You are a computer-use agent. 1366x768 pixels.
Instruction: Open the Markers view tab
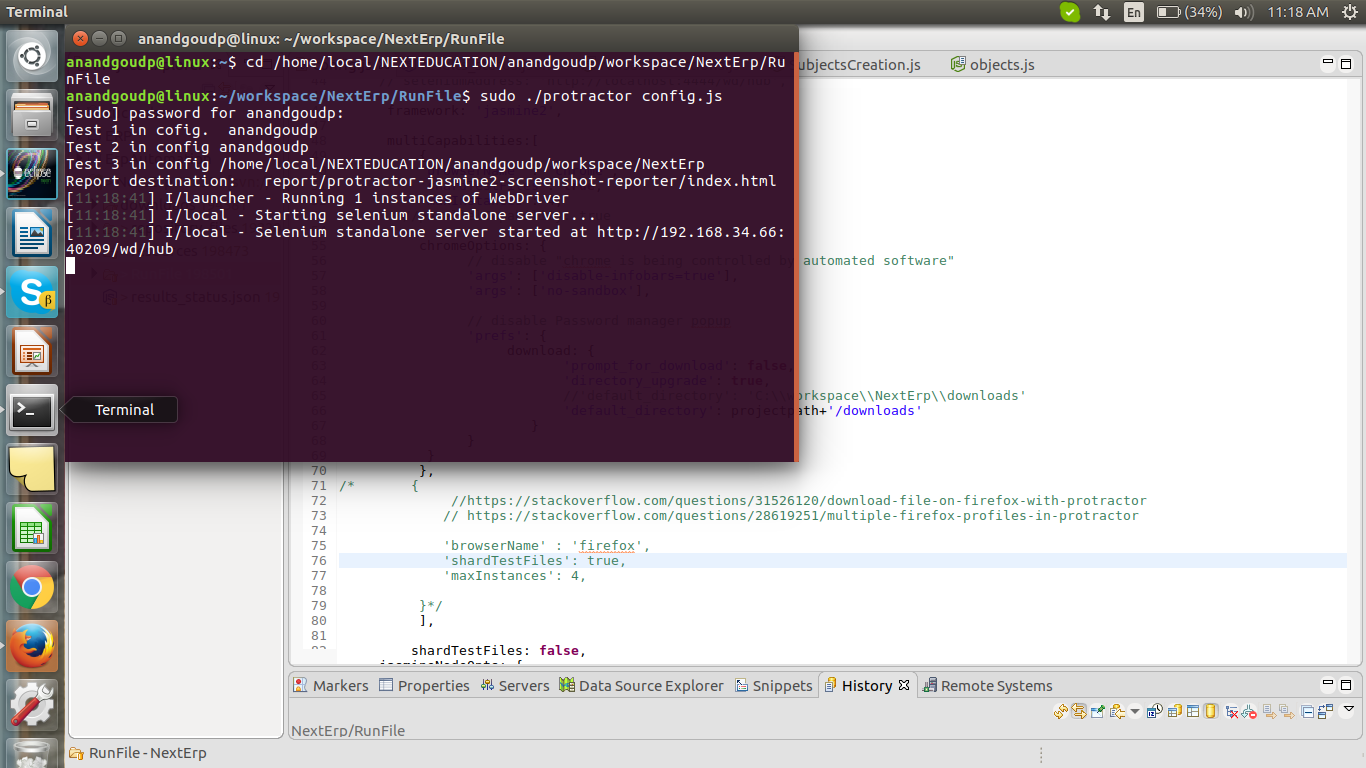[330, 686]
